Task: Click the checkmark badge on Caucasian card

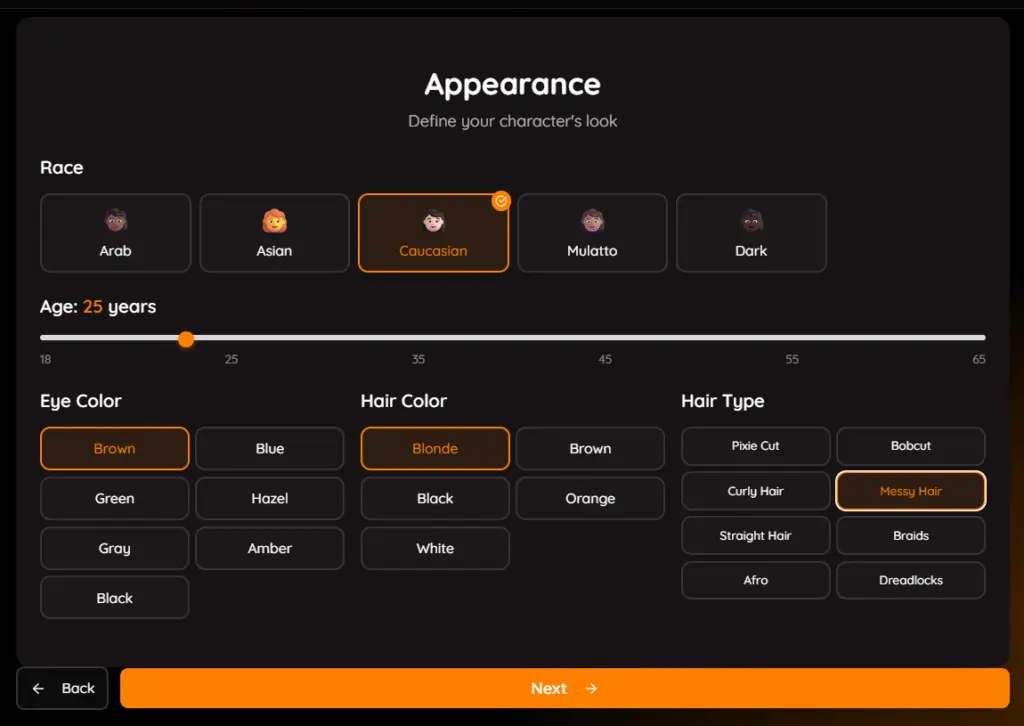Action: point(501,200)
